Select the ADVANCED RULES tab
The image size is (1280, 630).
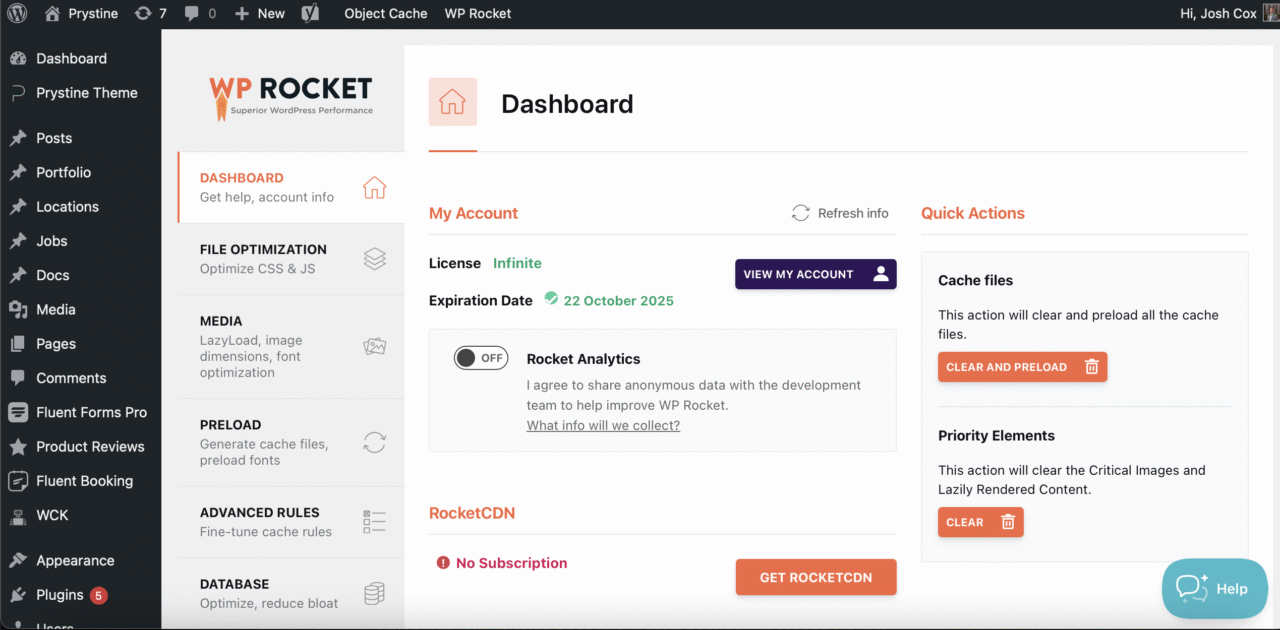291,522
